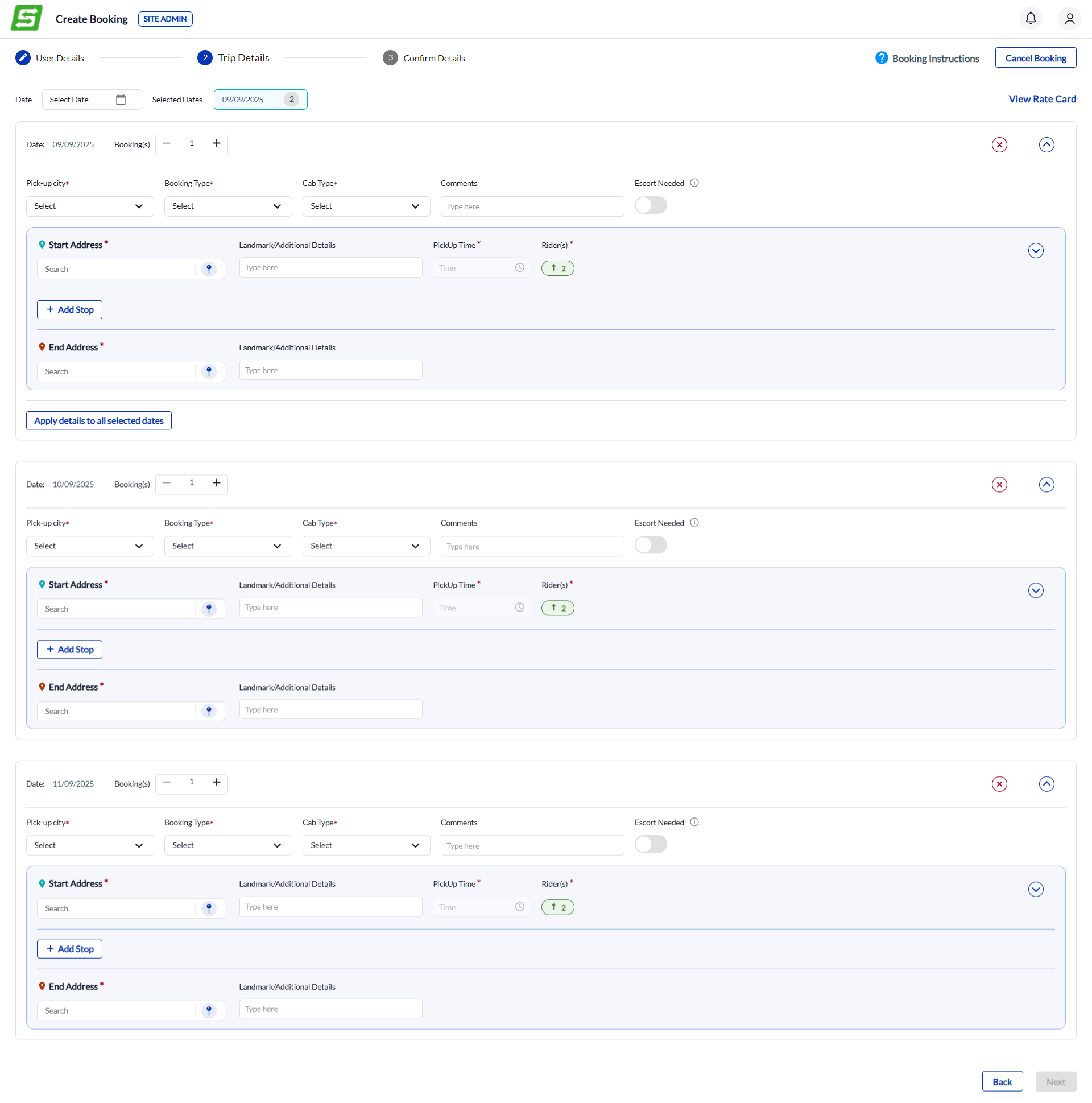Open the user profile icon
Image resolution: width=1092 pixels, height=1103 pixels.
click(x=1069, y=19)
